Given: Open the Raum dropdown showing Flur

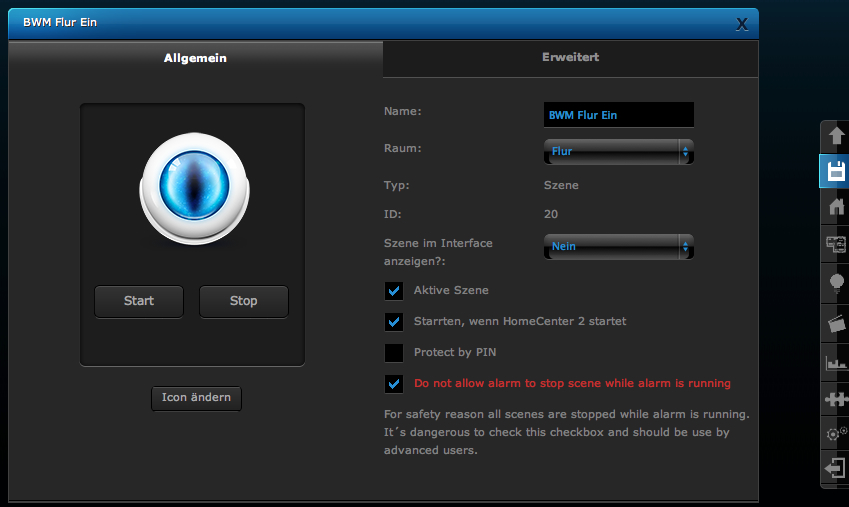Looking at the screenshot, I should point(618,152).
